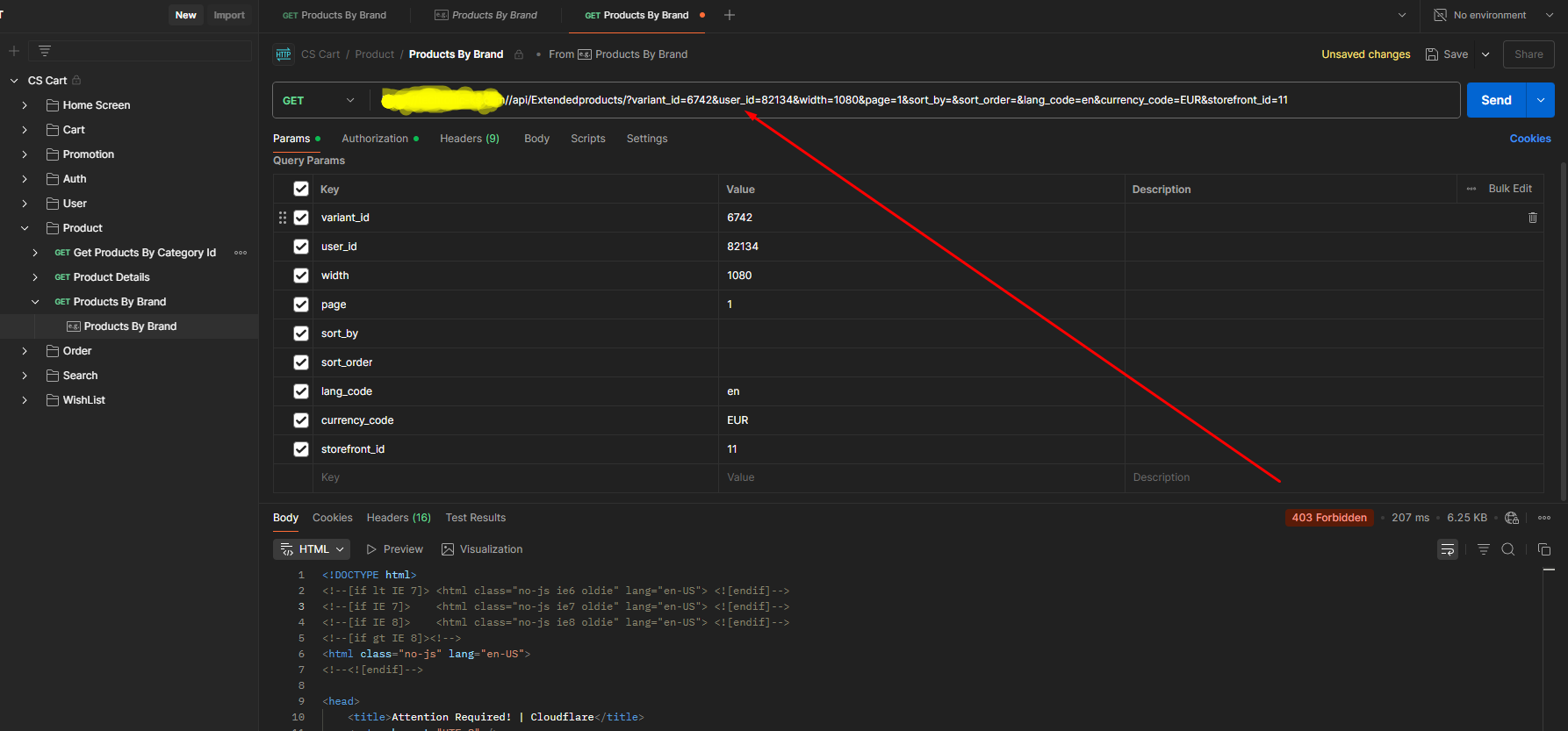Click the Send button
This screenshot has width=1568, height=731.
tap(1497, 100)
